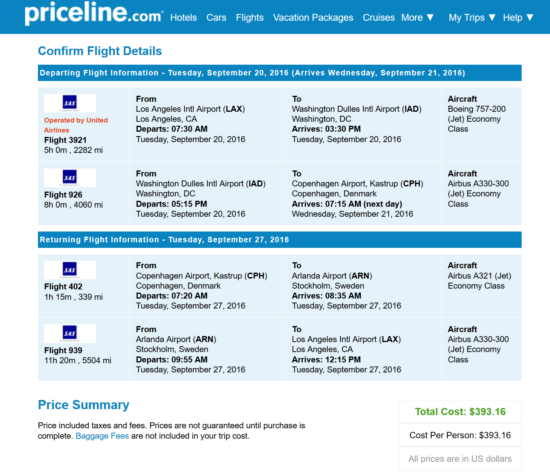Click SAS airline logo for Flight 926

pyautogui.click(x=70, y=178)
